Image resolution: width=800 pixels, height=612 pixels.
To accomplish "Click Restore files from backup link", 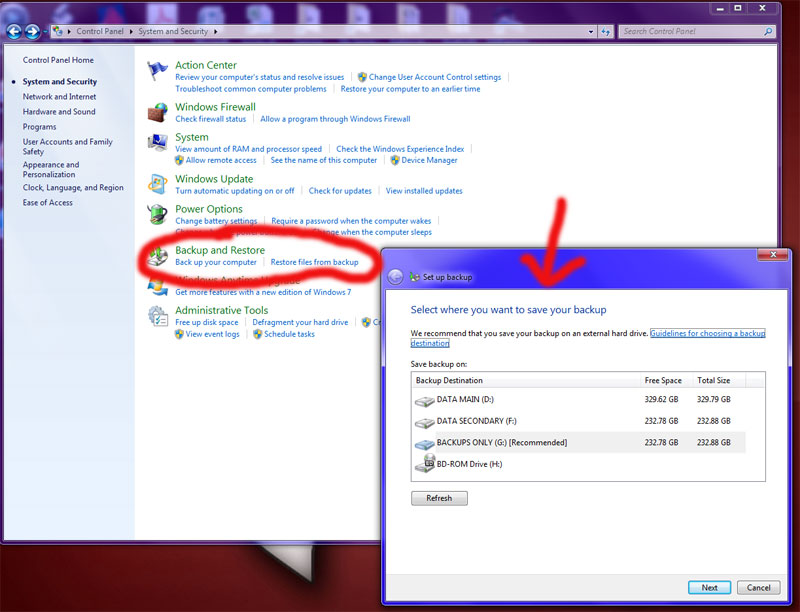I will click(314, 262).
